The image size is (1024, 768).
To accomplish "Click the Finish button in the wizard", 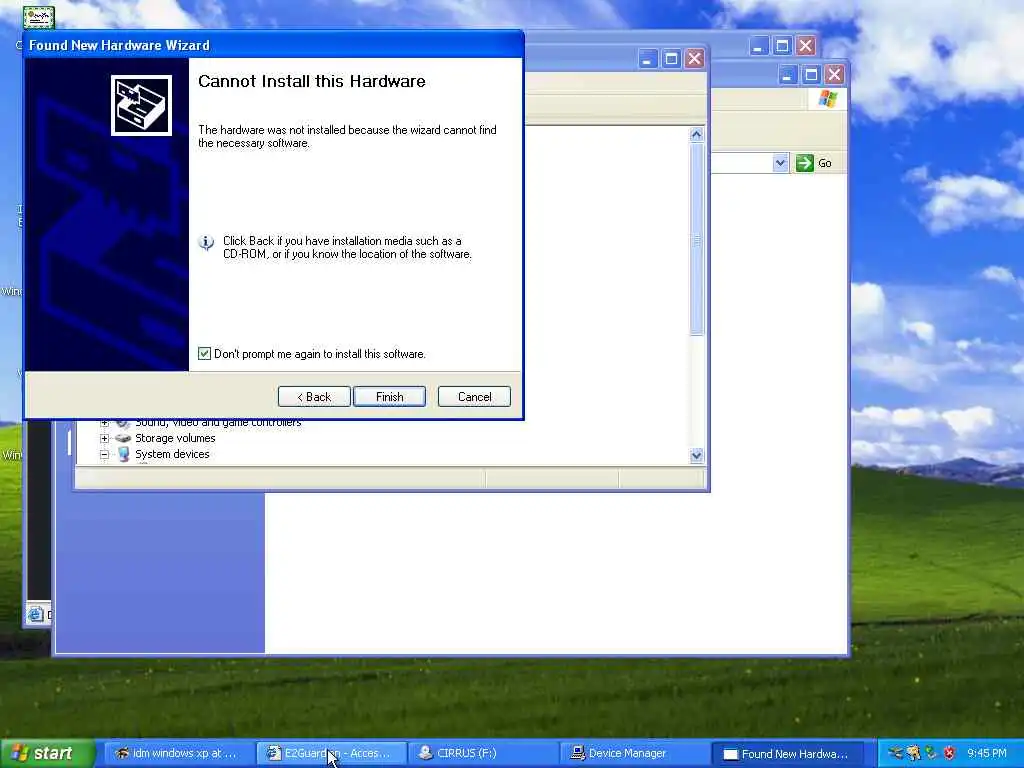I will click(389, 396).
